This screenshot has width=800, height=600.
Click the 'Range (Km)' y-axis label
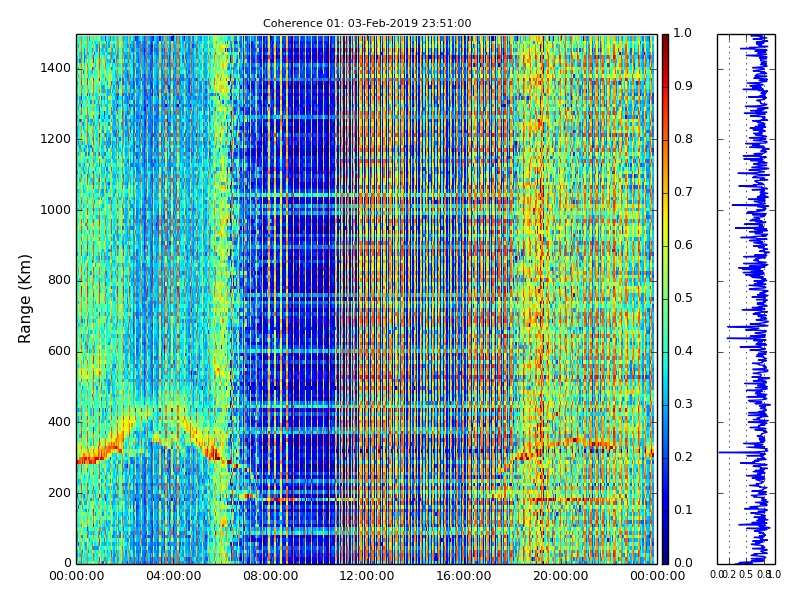pos(24,299)
